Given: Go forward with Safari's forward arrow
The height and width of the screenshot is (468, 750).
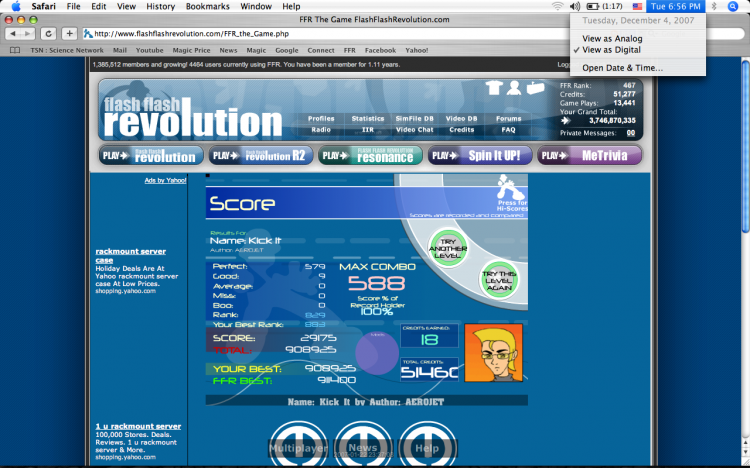Looking at the screenshot, I should click(x=28, y=33).
